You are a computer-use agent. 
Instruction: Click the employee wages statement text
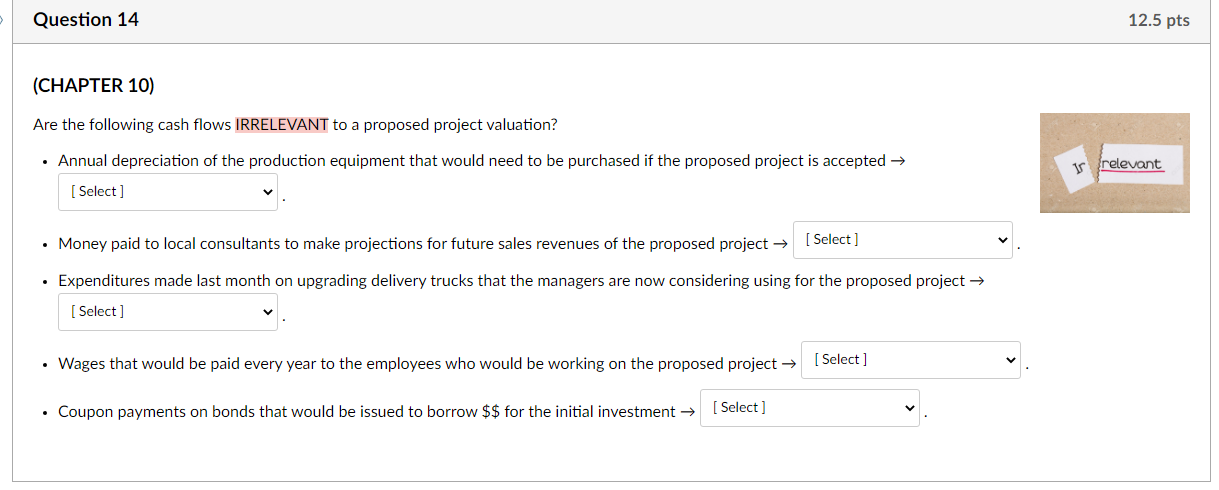point(417,364)
